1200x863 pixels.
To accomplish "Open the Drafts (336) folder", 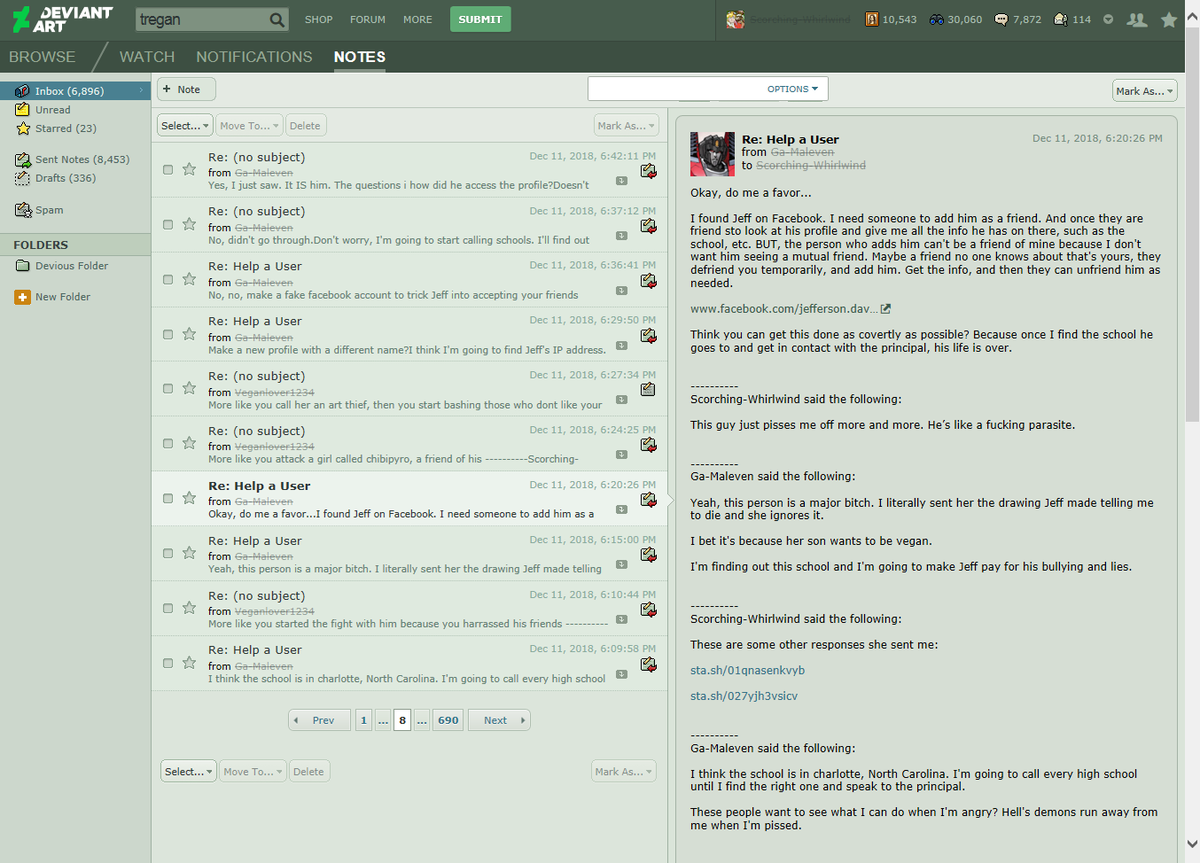I will (55, 178).
